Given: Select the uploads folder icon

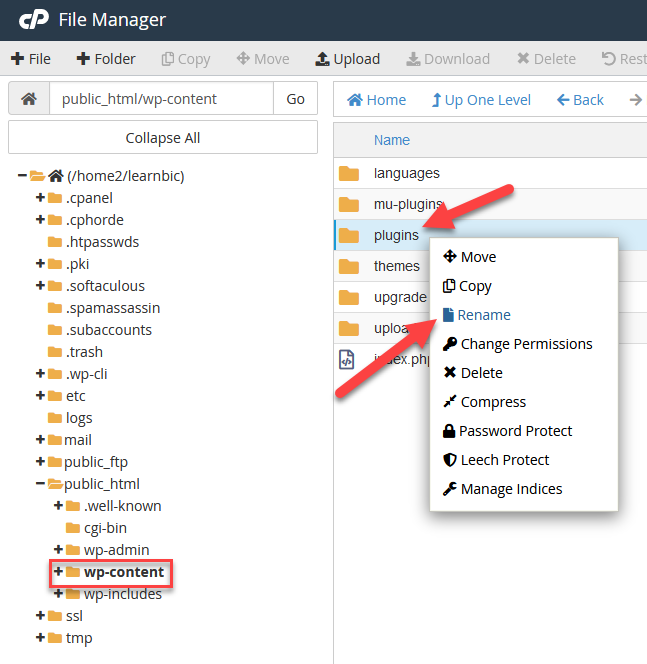Looking at the screenshot, I should point(349,328).
